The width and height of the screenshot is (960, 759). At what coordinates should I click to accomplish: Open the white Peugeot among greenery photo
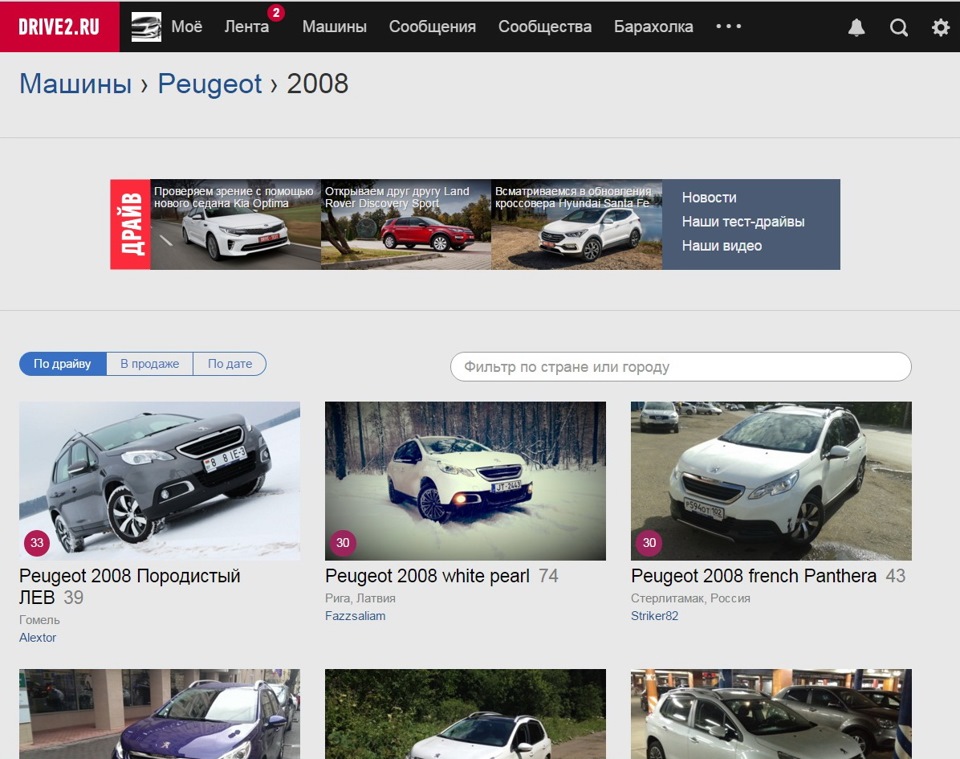coord(465,714)
